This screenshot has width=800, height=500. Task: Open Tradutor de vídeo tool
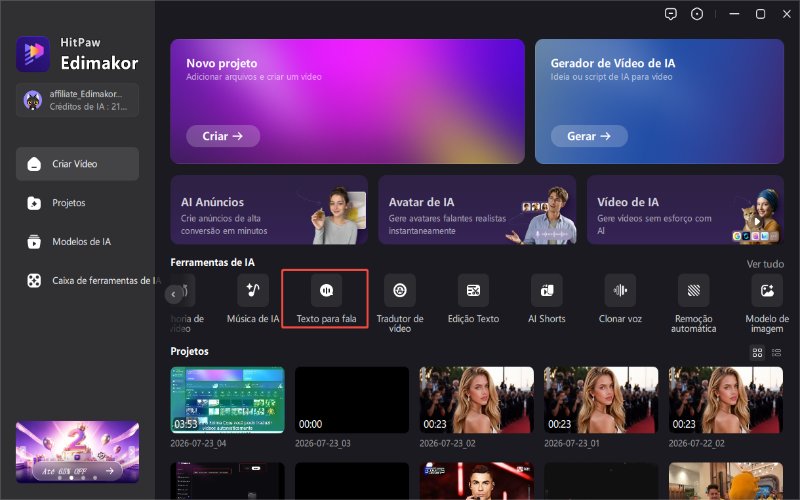point(400,304)
